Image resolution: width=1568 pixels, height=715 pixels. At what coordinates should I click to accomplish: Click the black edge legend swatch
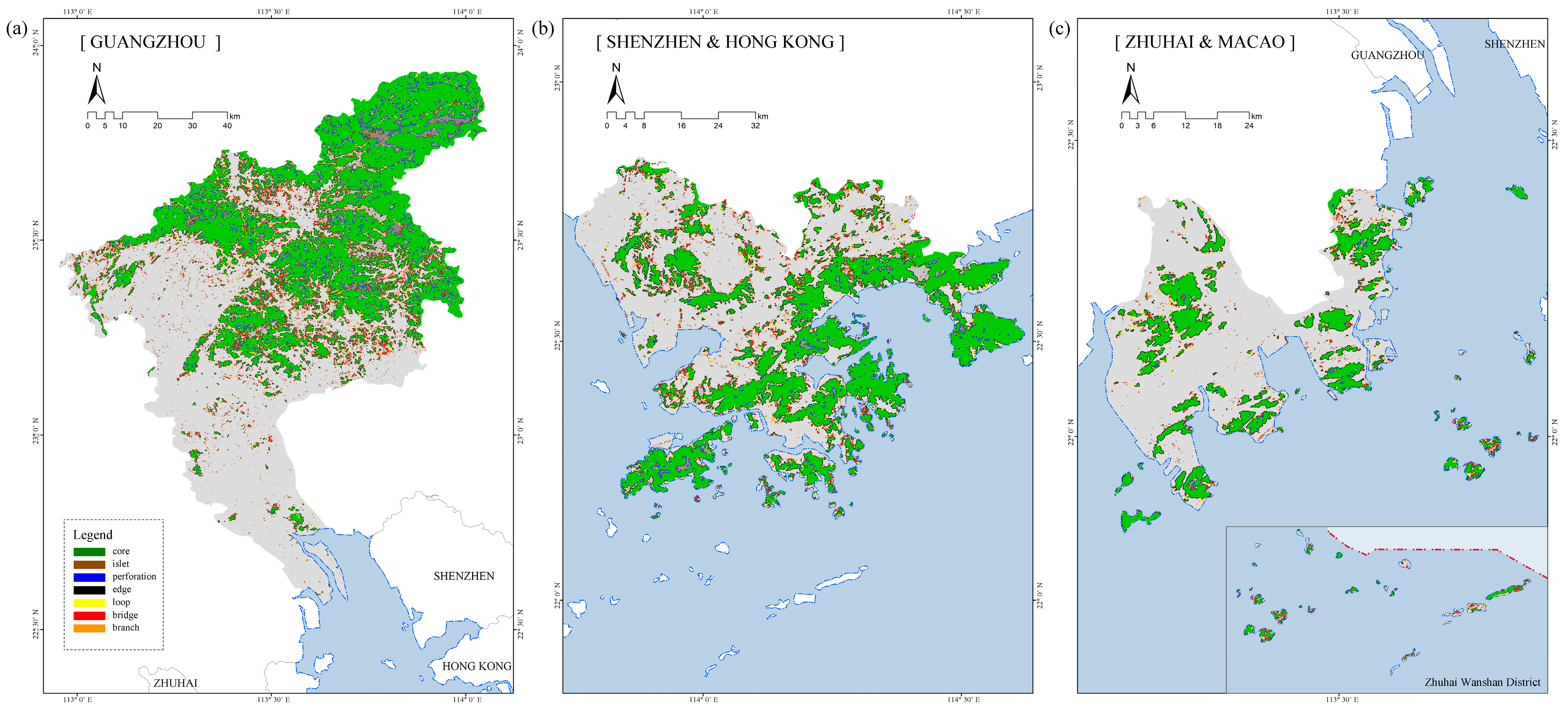point(89,590)
